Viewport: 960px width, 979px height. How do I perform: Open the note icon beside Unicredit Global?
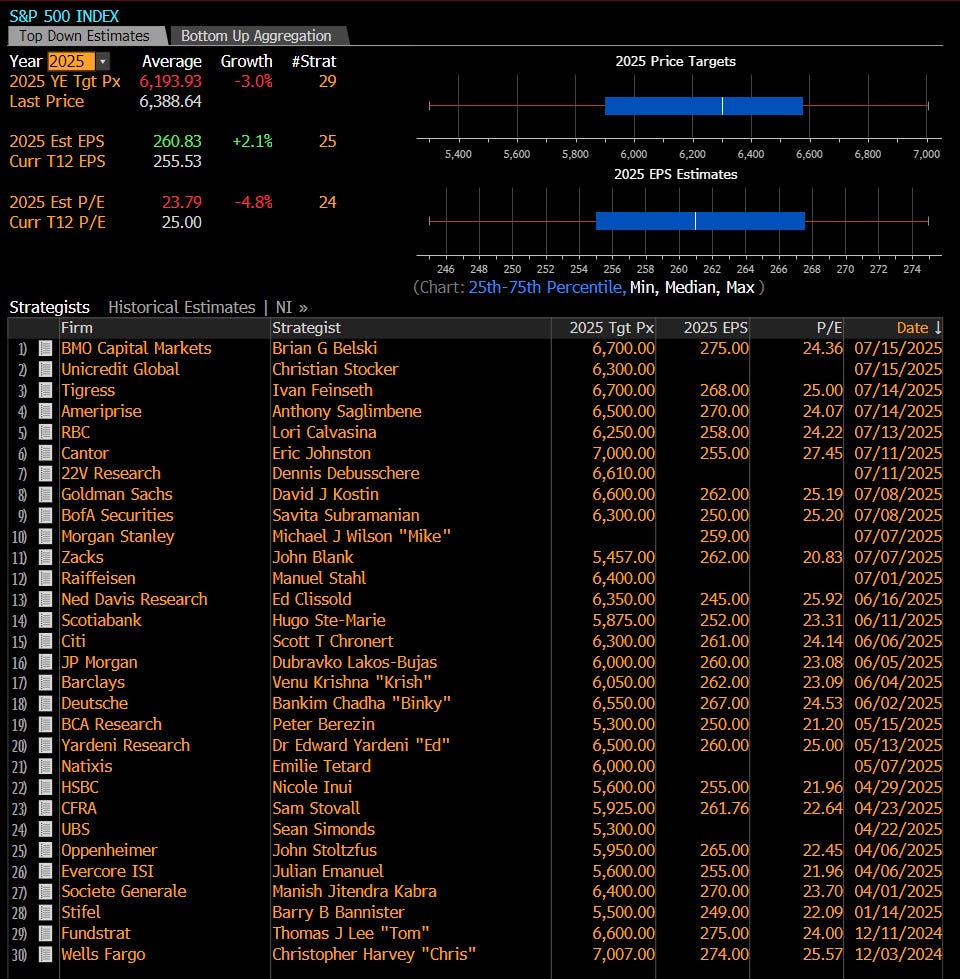(46, 370)
